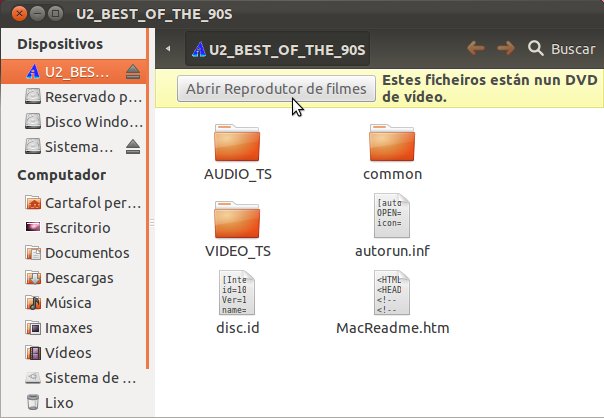Image resolution: width=604 pixels, height=418 pixels.
Task: Click the U2_BEST_OF_THE_90S path bar button
Action: pos(278,49)
